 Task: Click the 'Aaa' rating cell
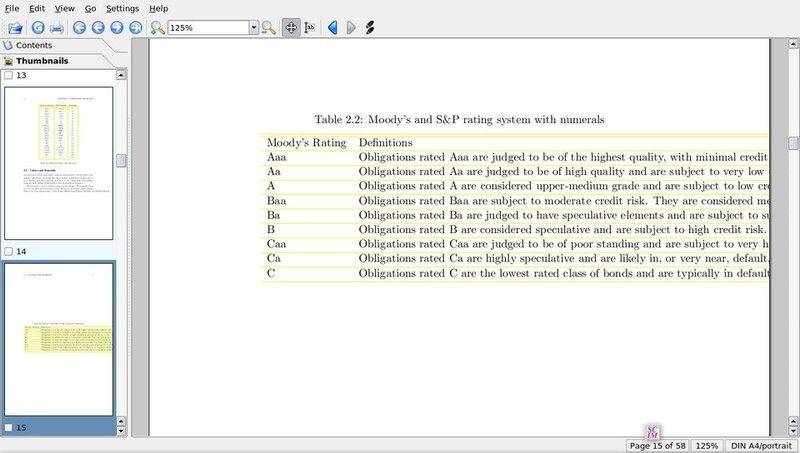pos(277,158)
